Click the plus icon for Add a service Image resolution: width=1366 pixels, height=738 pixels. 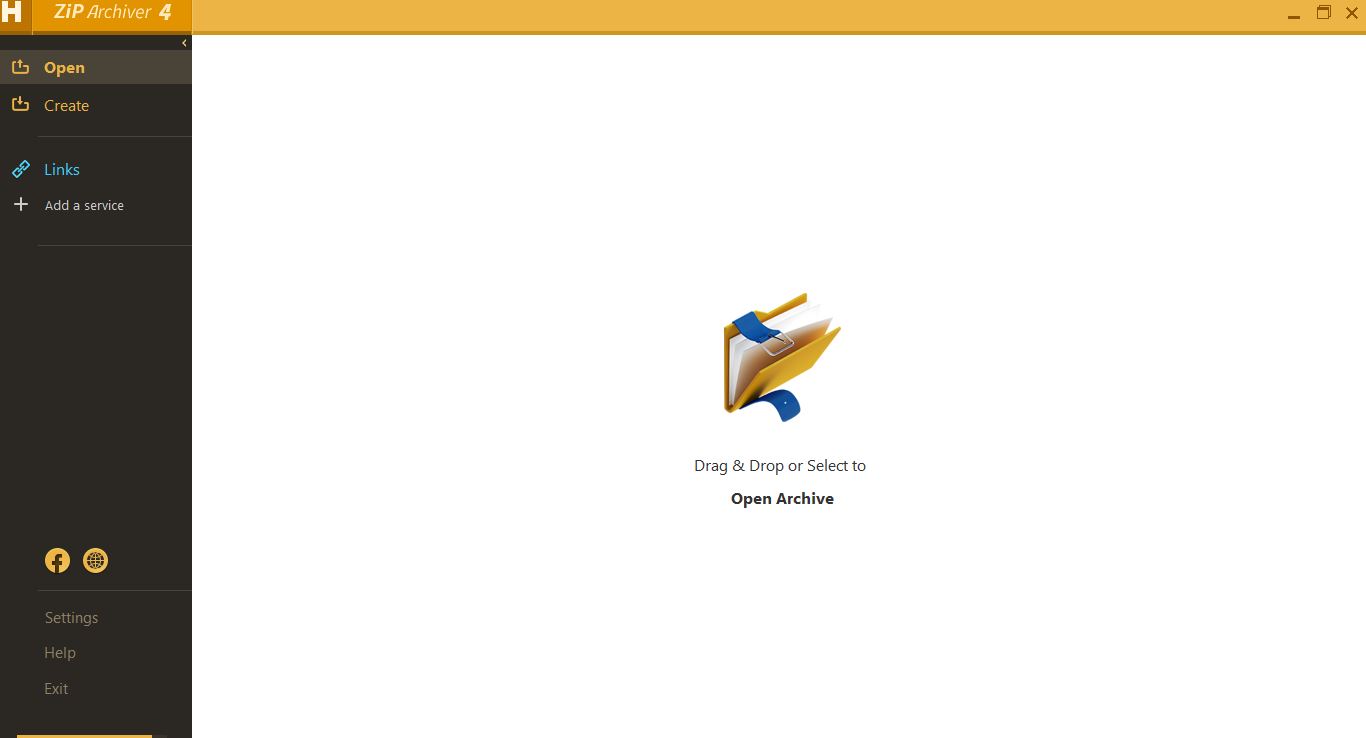coord(20,204)
